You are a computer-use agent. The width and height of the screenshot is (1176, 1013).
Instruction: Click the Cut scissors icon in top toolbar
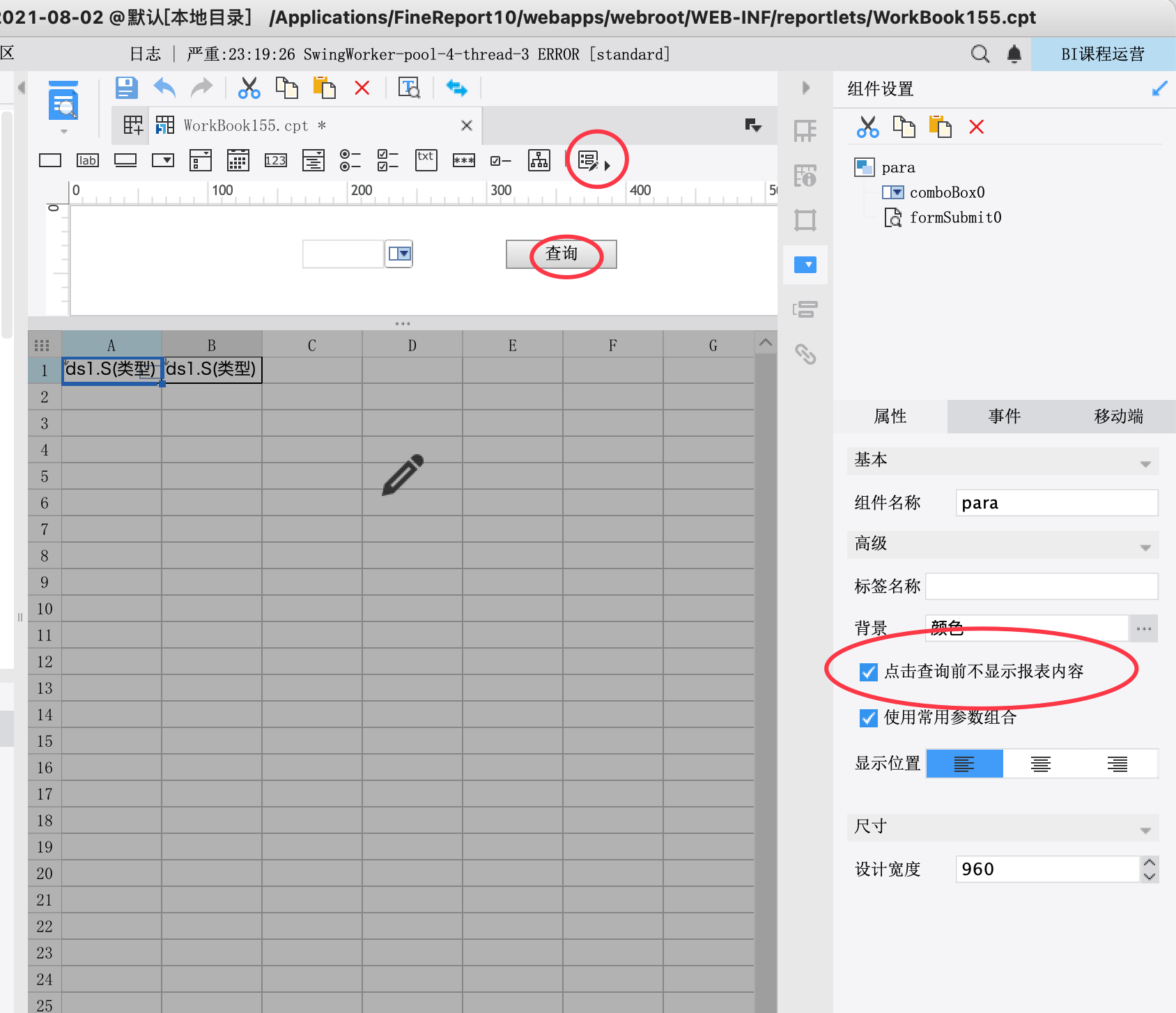[x=249, y=88]
